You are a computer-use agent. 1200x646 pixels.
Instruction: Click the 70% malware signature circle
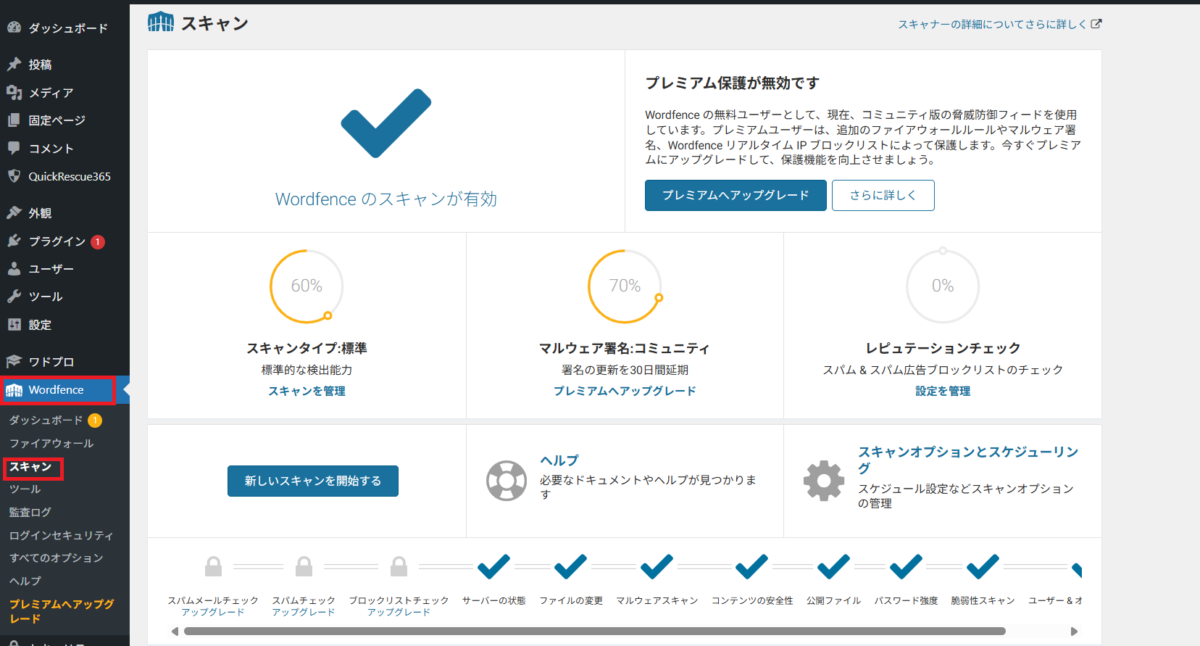[624, 286]
